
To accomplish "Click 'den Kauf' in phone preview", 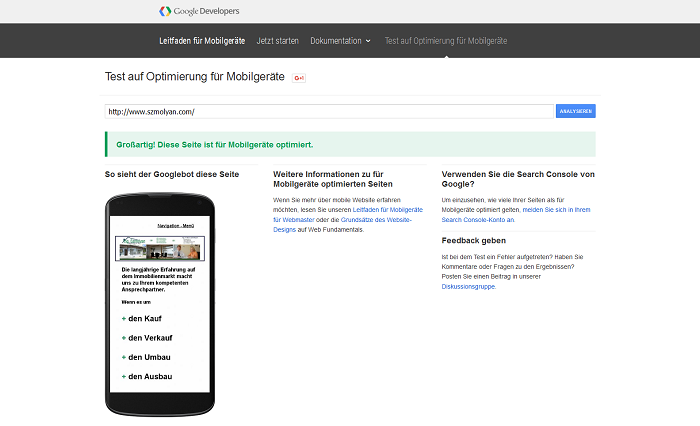I will (x=145, y=318).
